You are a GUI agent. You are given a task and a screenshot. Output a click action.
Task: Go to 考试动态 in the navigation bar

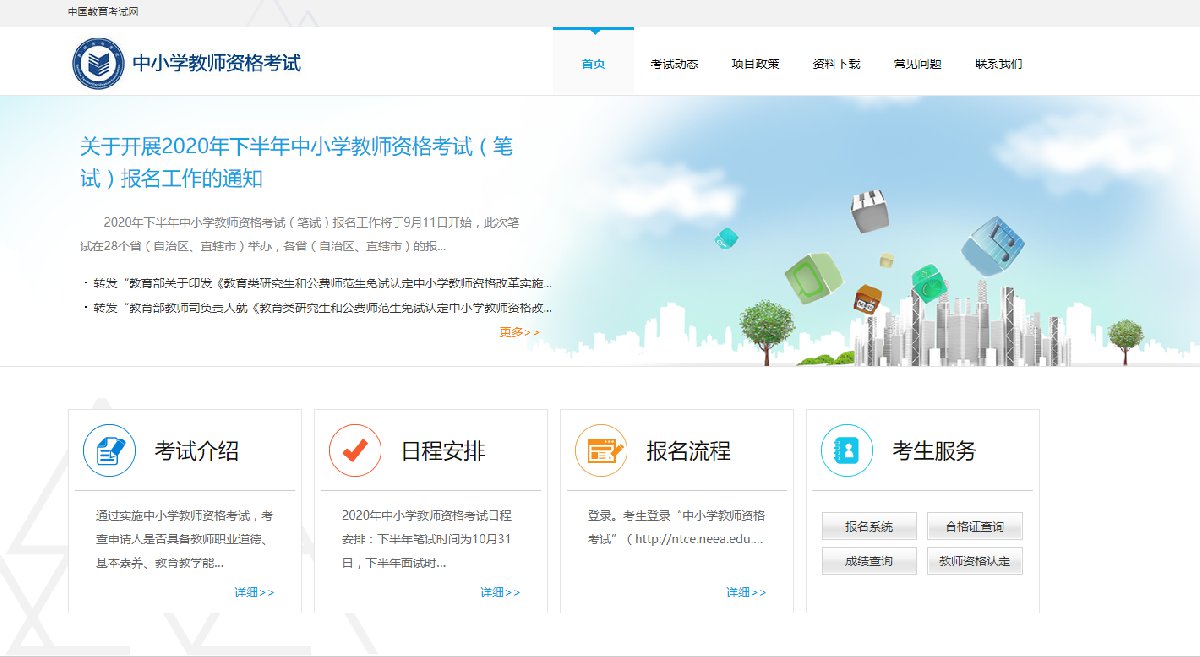(x=674, y=64)
